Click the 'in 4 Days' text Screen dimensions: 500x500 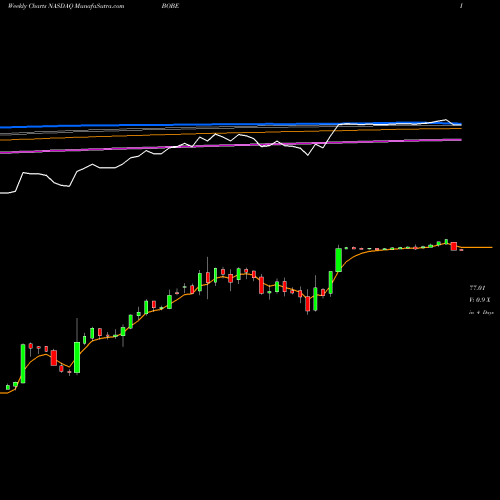481,312
